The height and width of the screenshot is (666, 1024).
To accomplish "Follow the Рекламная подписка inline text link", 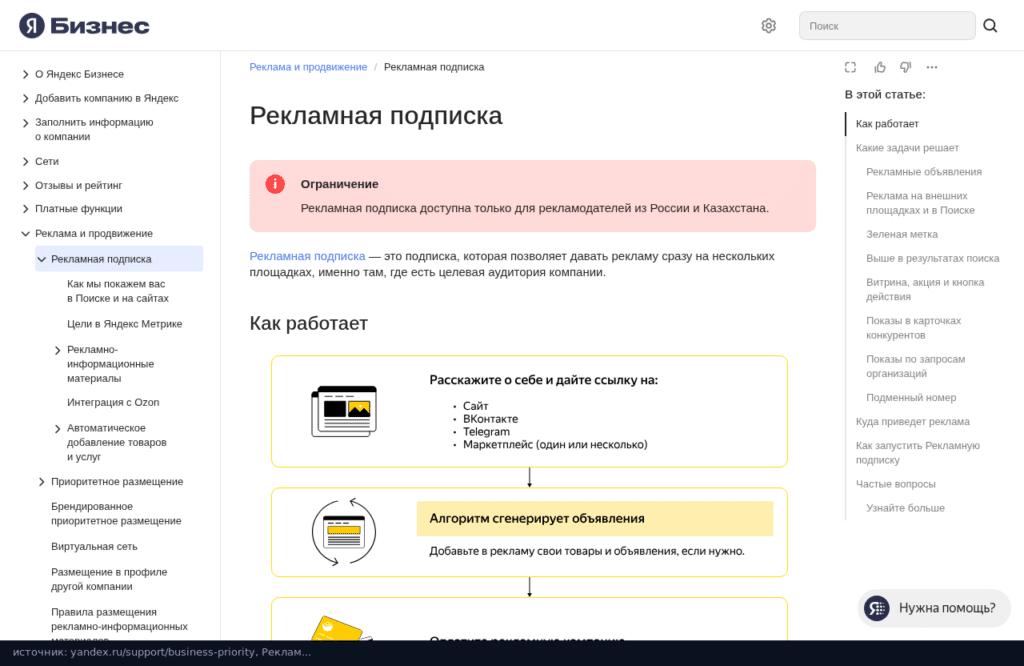I will 308,256.
